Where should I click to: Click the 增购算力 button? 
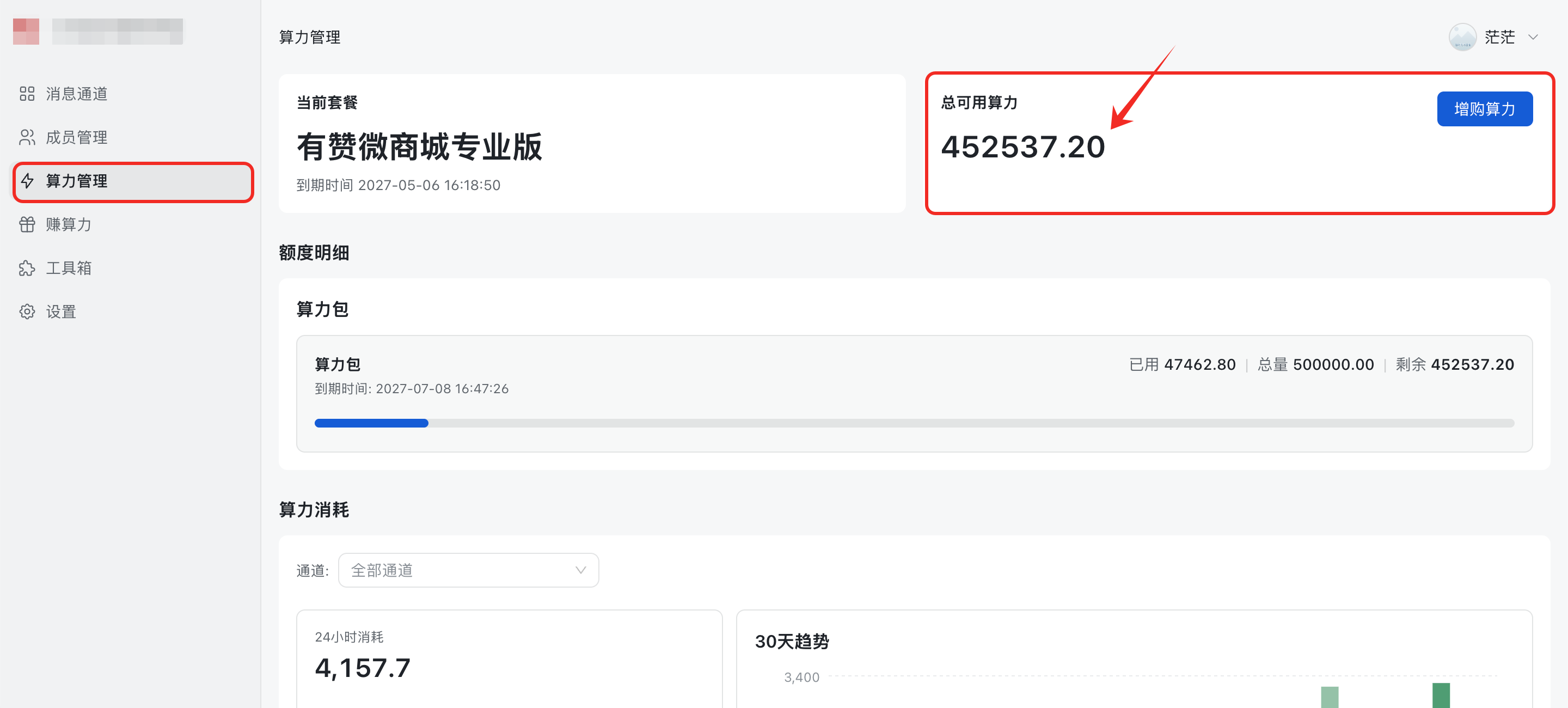[x=1485, y=109]
